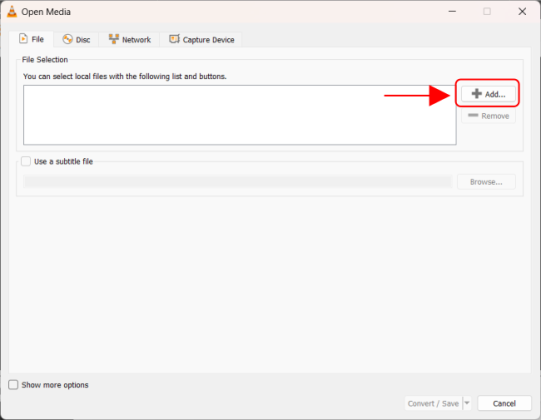Screen dimensions: 541x420
Task: Click the Browse... subtitle button
Action: point(486,182)
